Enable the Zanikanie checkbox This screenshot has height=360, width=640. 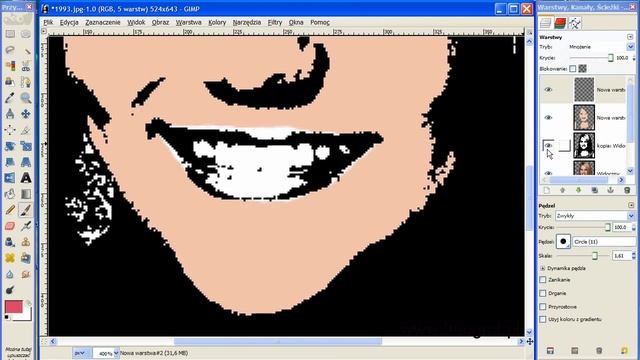click(x=542, y=280)
